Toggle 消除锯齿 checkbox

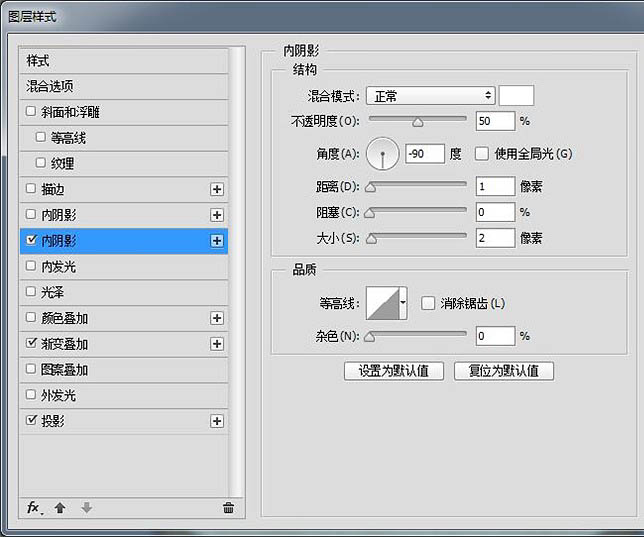[428, 304]
